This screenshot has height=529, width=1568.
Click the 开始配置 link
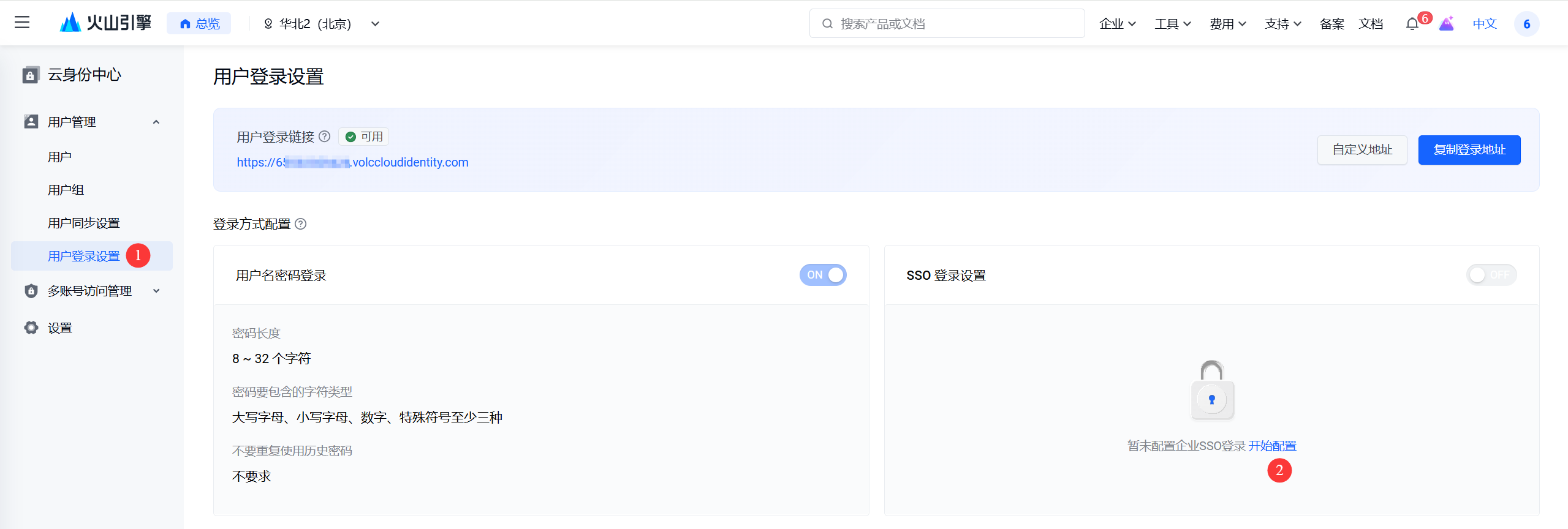pos(1273,446)
